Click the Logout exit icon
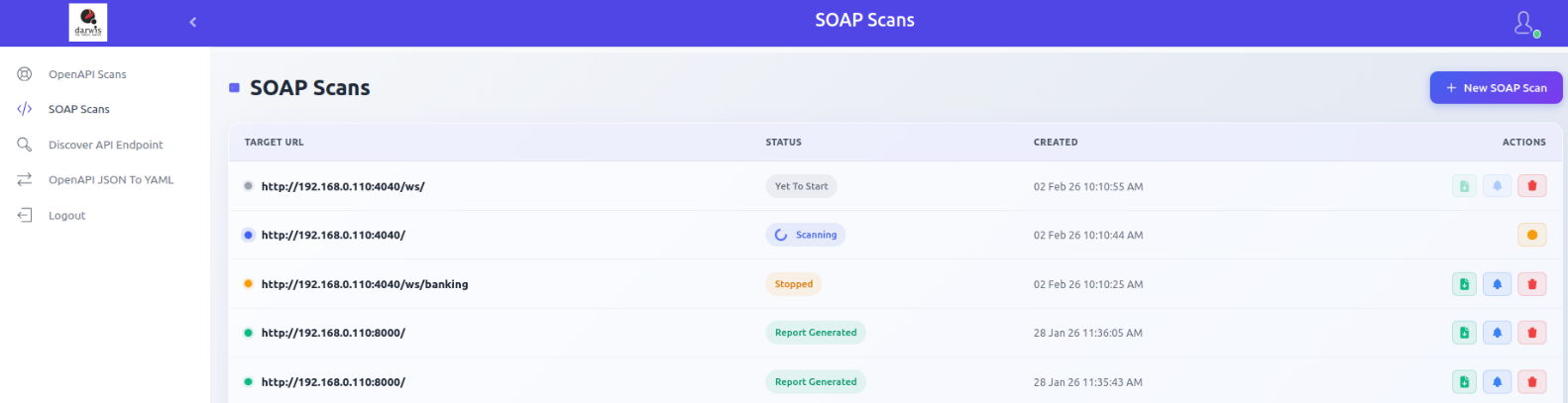The height and width of the screenshot is (403, 1568). coord(25,215)
